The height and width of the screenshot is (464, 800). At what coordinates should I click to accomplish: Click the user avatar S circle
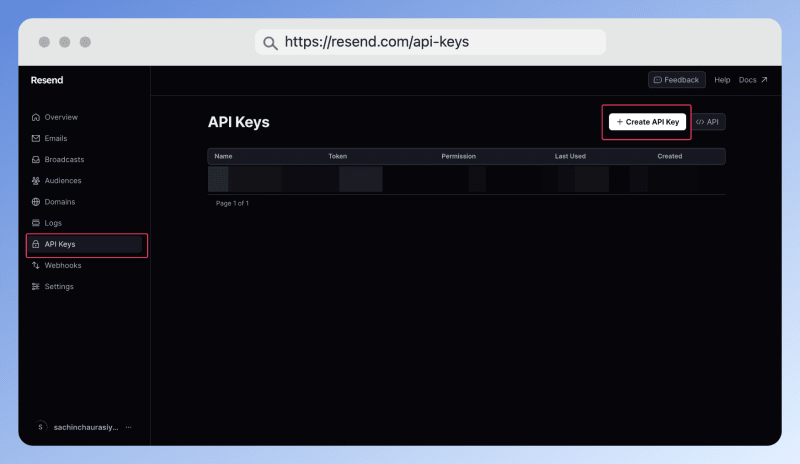(x=40, y=427)
